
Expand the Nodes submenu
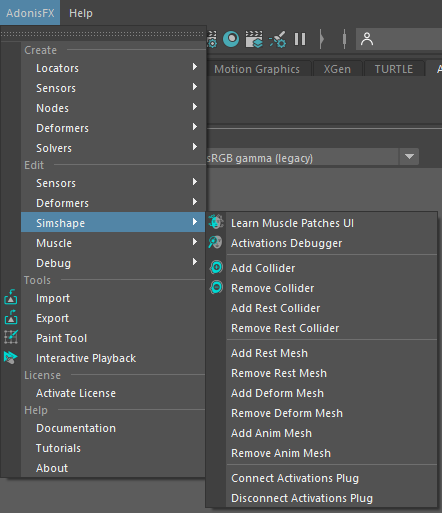[113, 108]
